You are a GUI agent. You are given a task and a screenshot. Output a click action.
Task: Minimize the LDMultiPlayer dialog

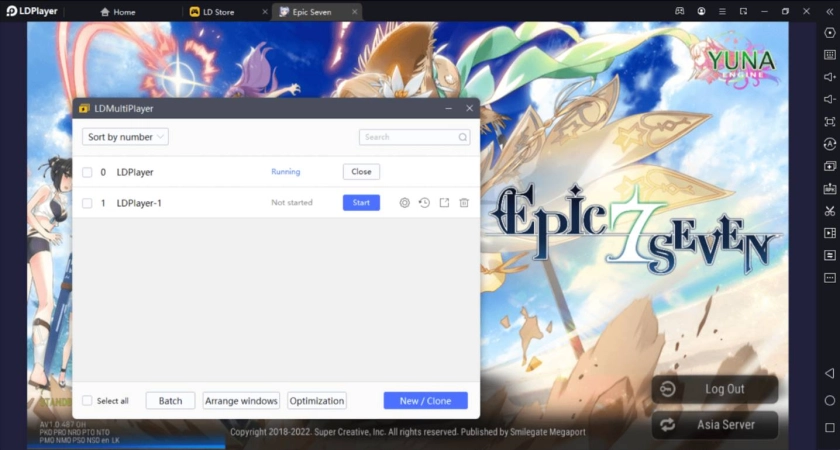448,108
